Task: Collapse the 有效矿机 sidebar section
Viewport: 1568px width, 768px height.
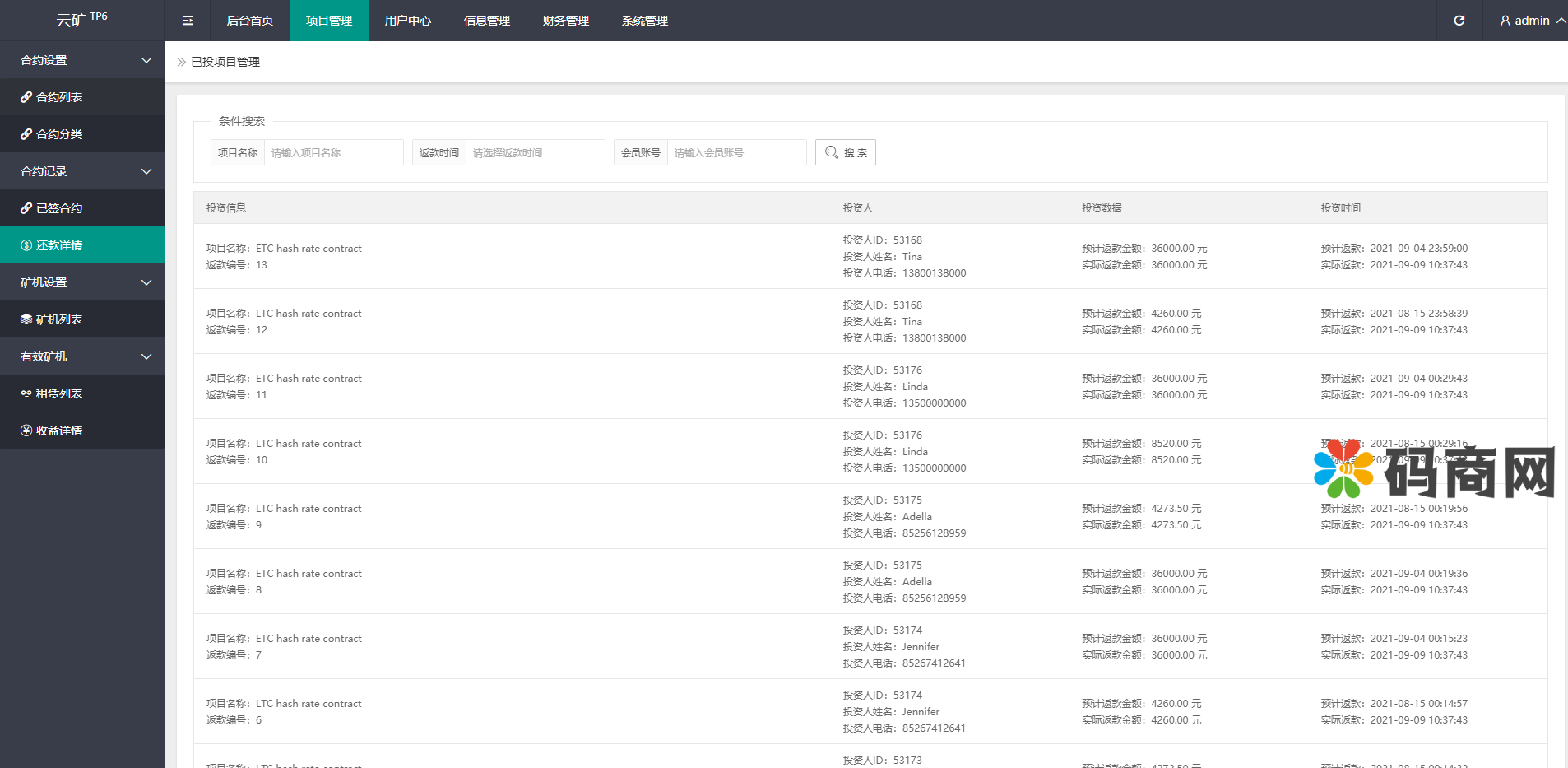Action: (146, 356)
